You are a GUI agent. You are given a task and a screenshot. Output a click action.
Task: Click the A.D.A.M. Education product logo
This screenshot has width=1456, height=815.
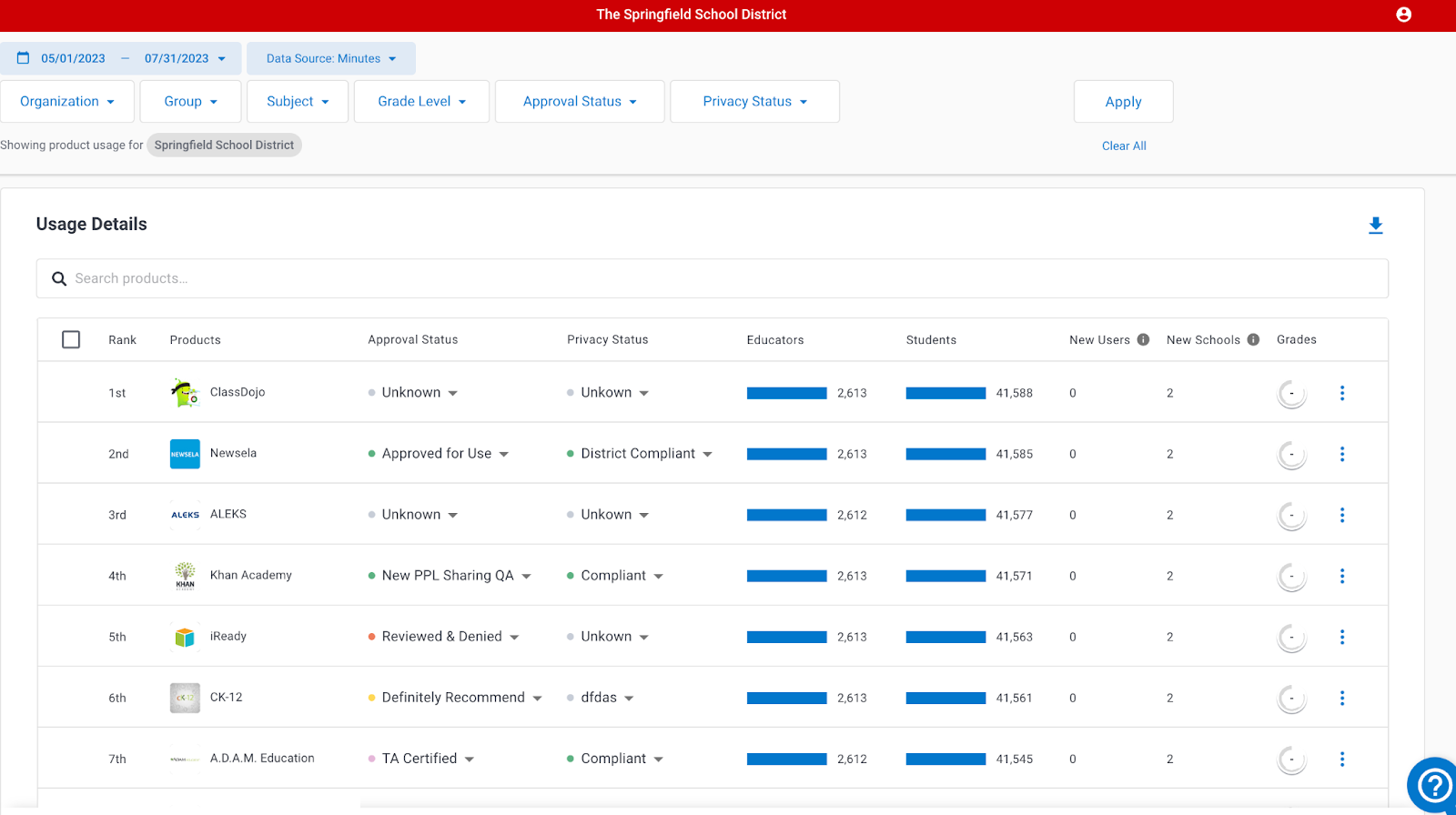[185, 759]
